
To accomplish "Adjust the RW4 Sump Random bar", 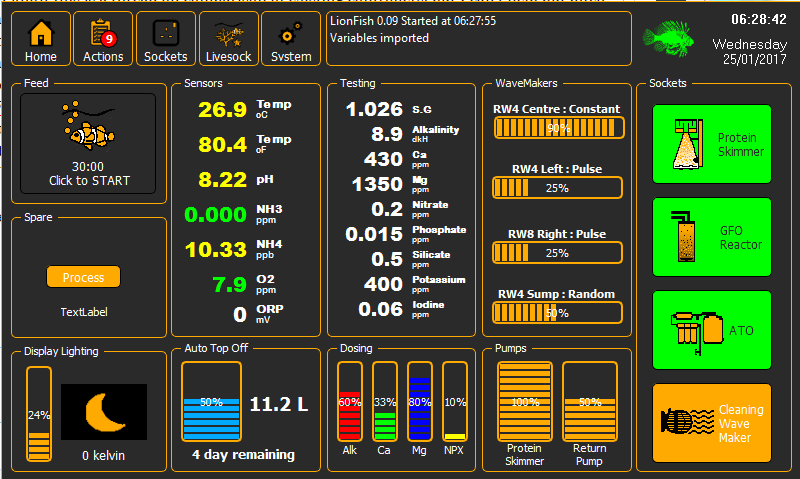I will tap(557, 313).
